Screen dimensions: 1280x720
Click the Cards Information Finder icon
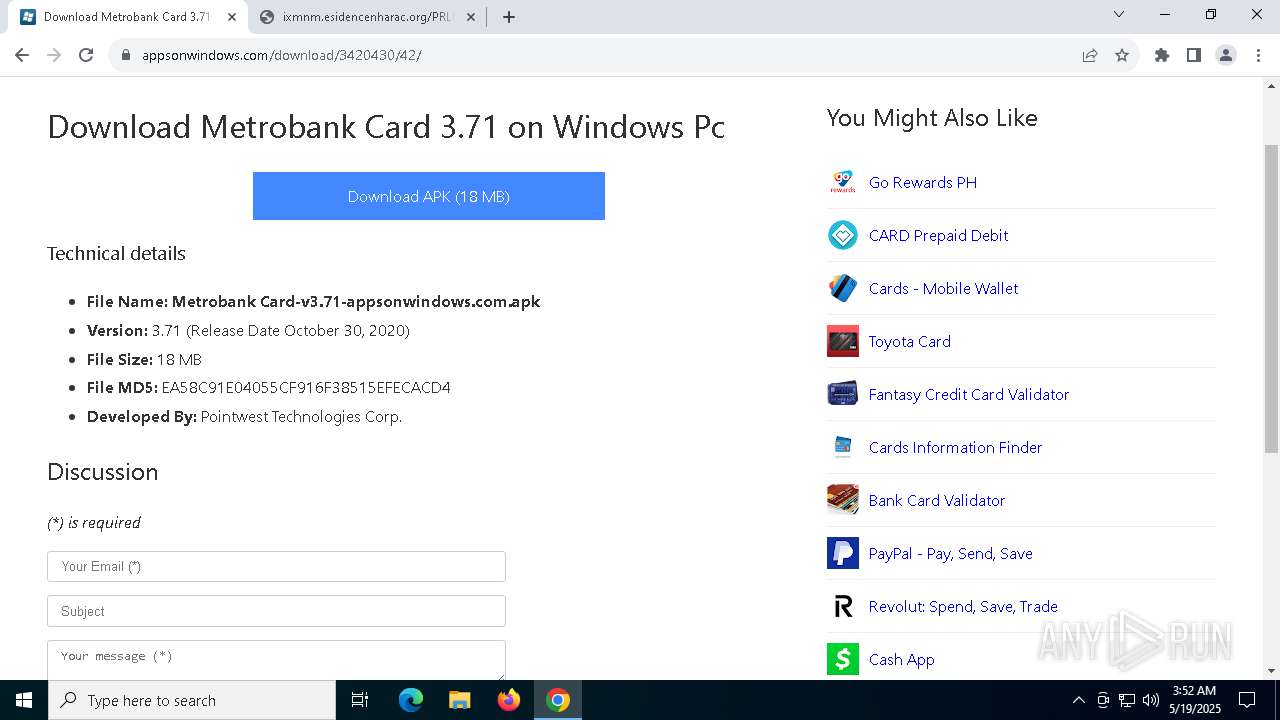click(x=843, y=447)
